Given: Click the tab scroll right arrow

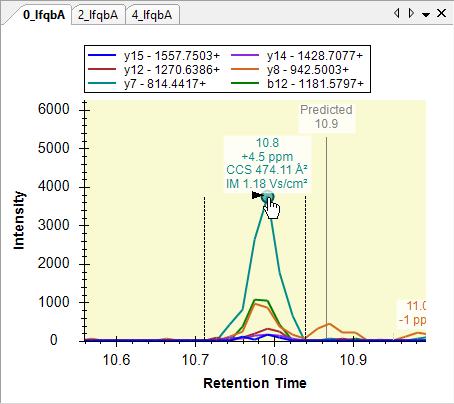Looking at the screenshot, I should [411, 13].
